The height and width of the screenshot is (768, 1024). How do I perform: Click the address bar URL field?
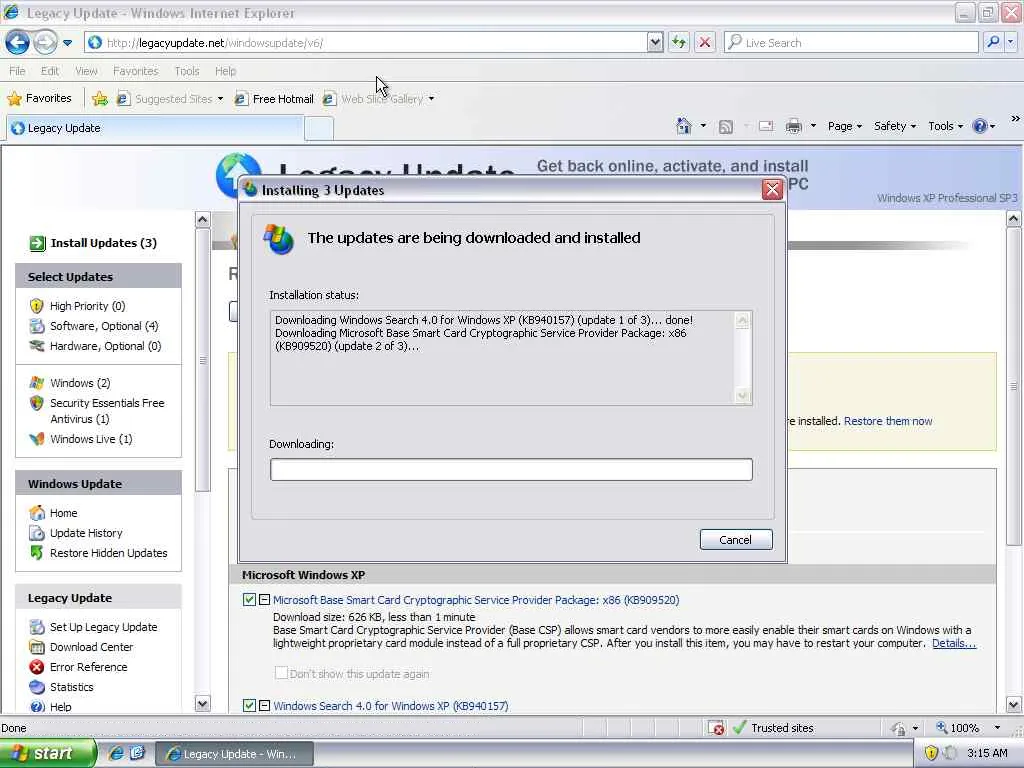(366, 42)
